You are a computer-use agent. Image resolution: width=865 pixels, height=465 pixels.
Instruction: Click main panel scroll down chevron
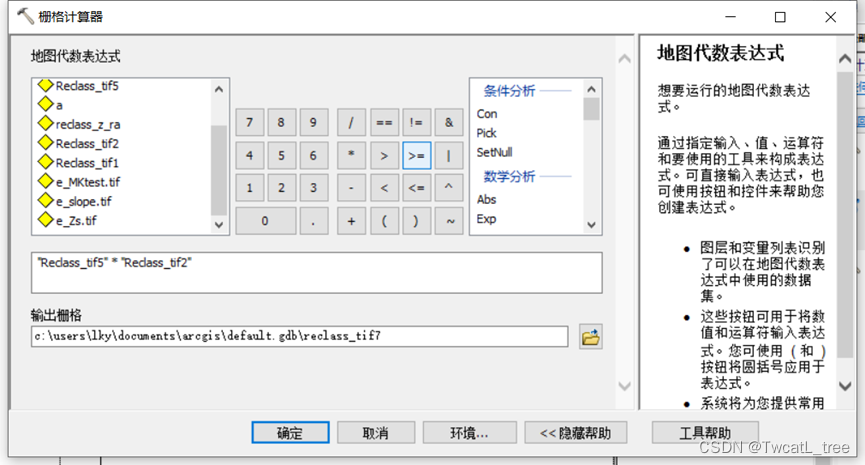coord(624,386)
